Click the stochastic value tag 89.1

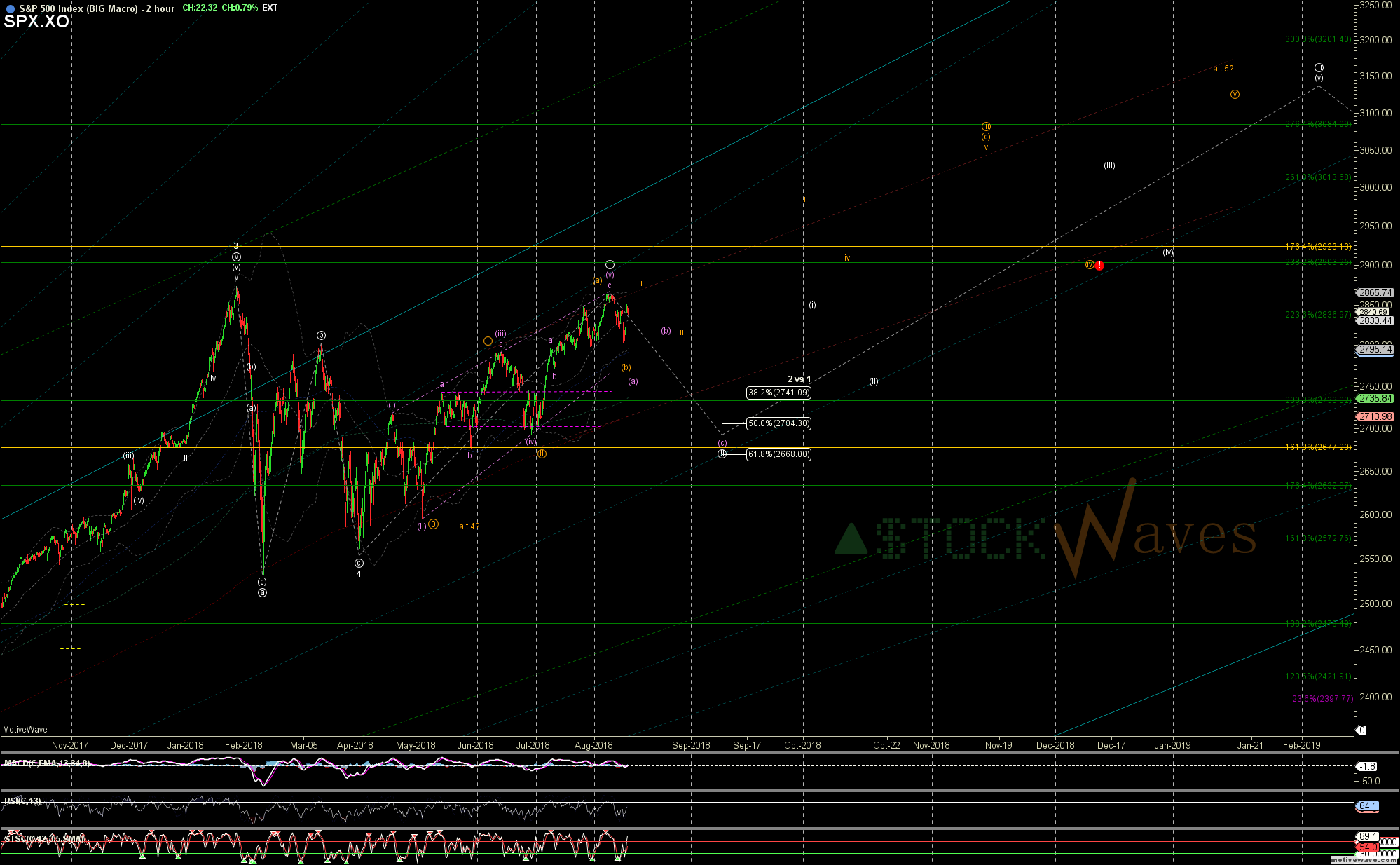[1368, 837]
